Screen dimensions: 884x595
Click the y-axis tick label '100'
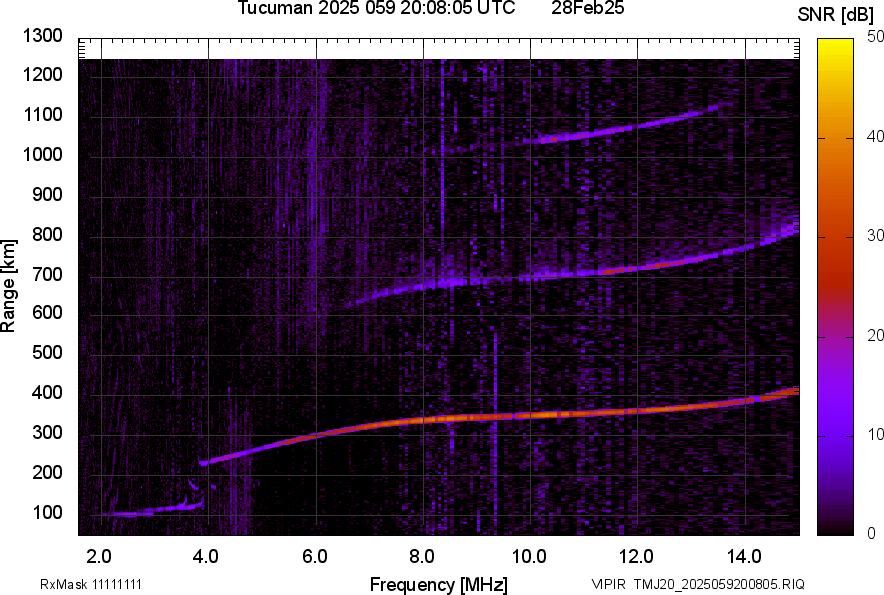click(x=47, y=512)
